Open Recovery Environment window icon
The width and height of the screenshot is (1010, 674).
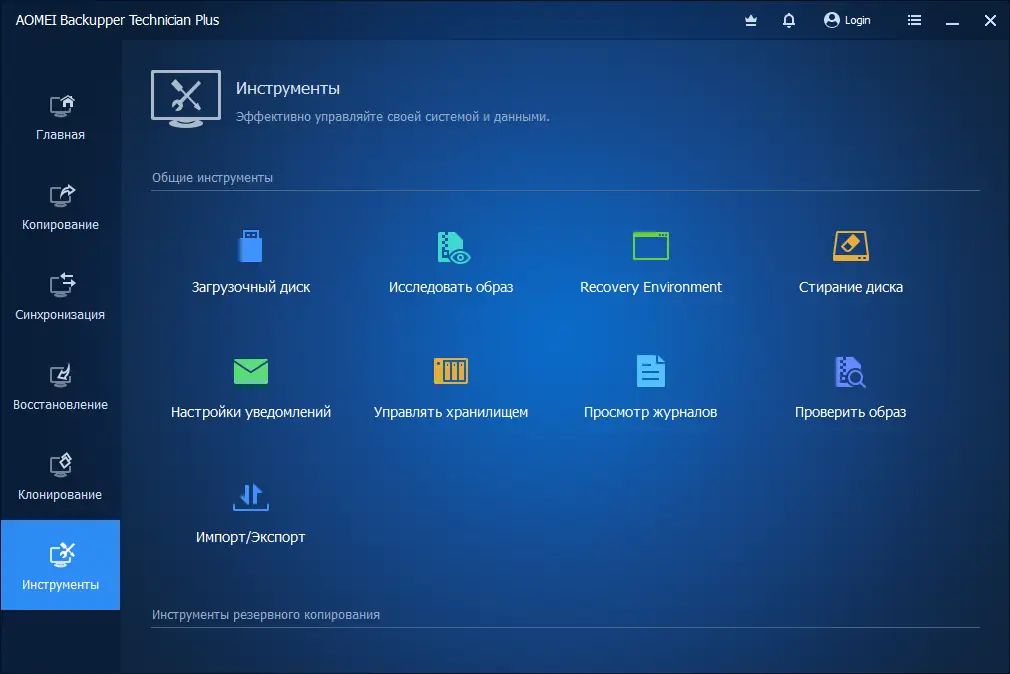click(651, 246)
